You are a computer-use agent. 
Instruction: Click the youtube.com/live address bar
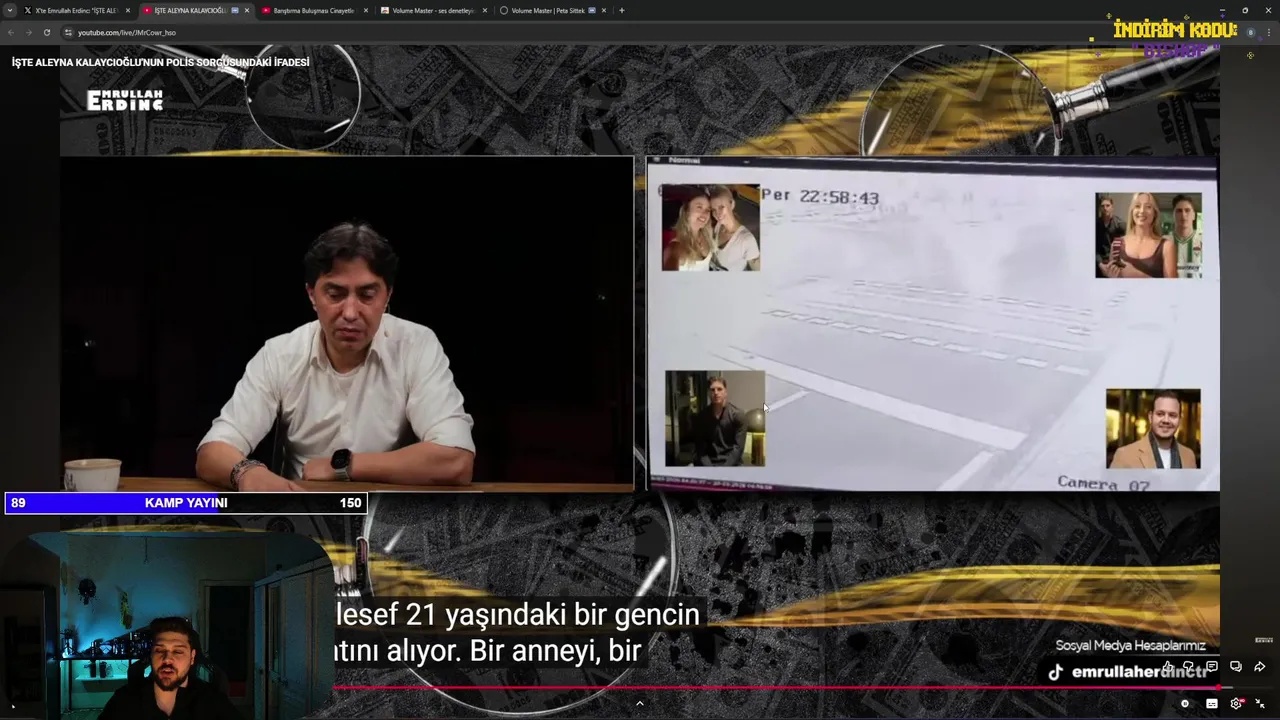126,32
